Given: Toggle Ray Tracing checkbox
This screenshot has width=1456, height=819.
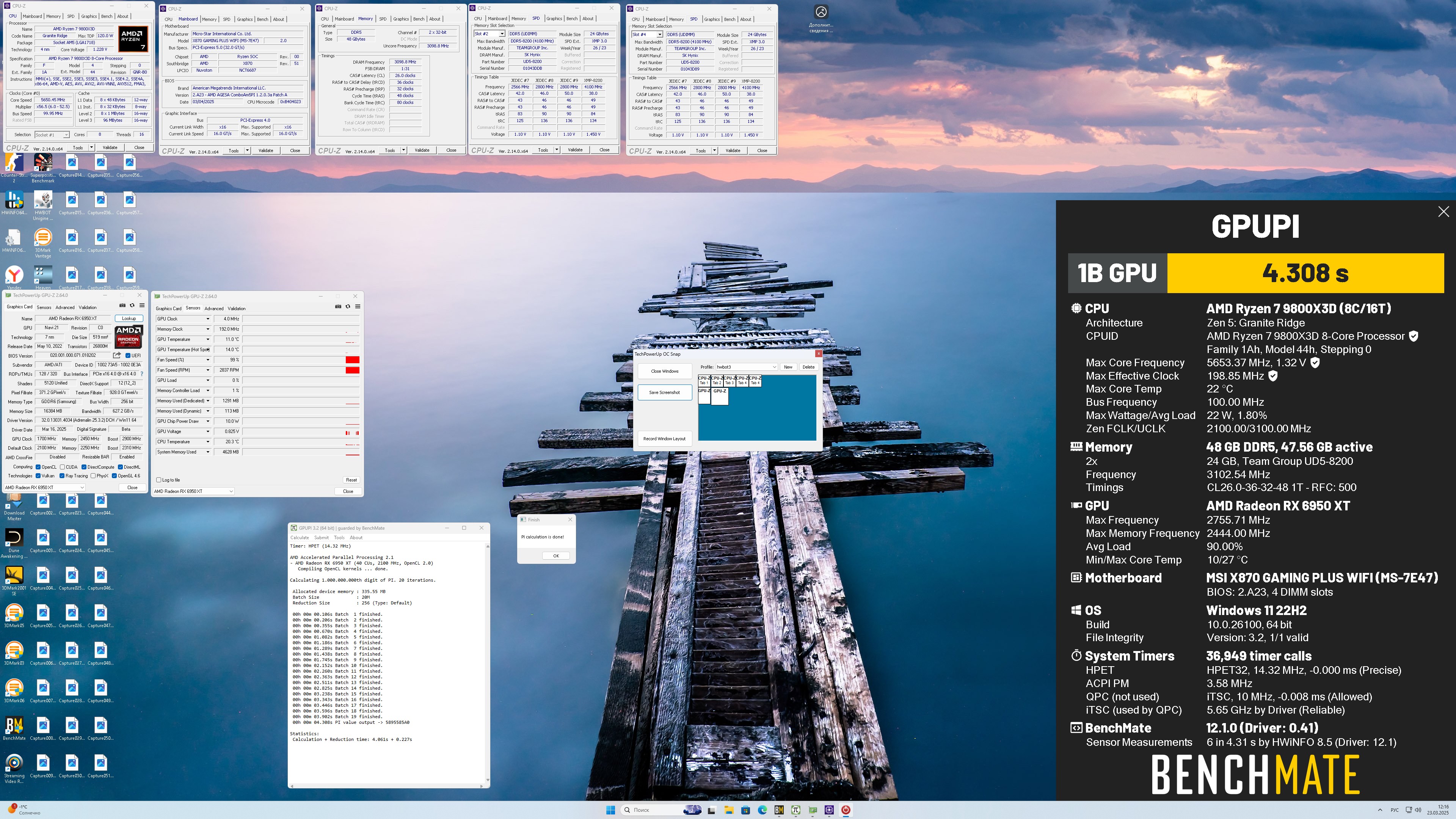Looking at the screenshot, I should (62, 476).
